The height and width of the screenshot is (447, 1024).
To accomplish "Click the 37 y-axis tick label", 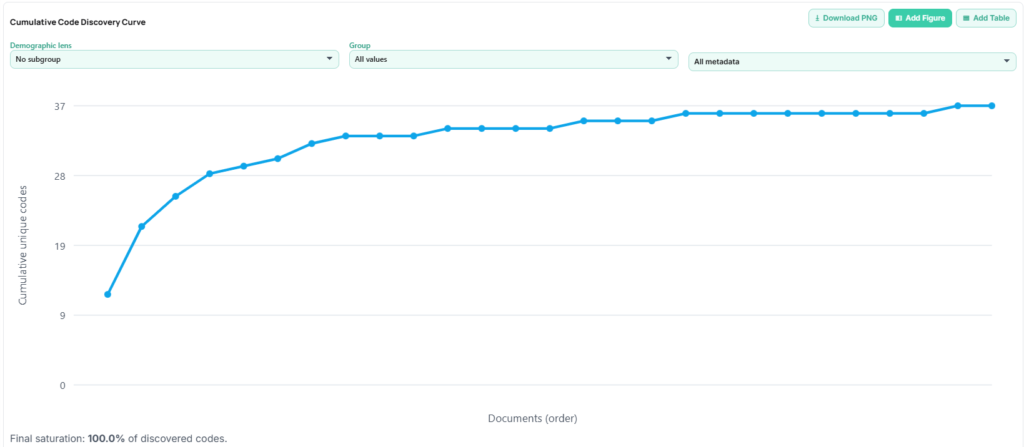I will click(x=60, y=106).
